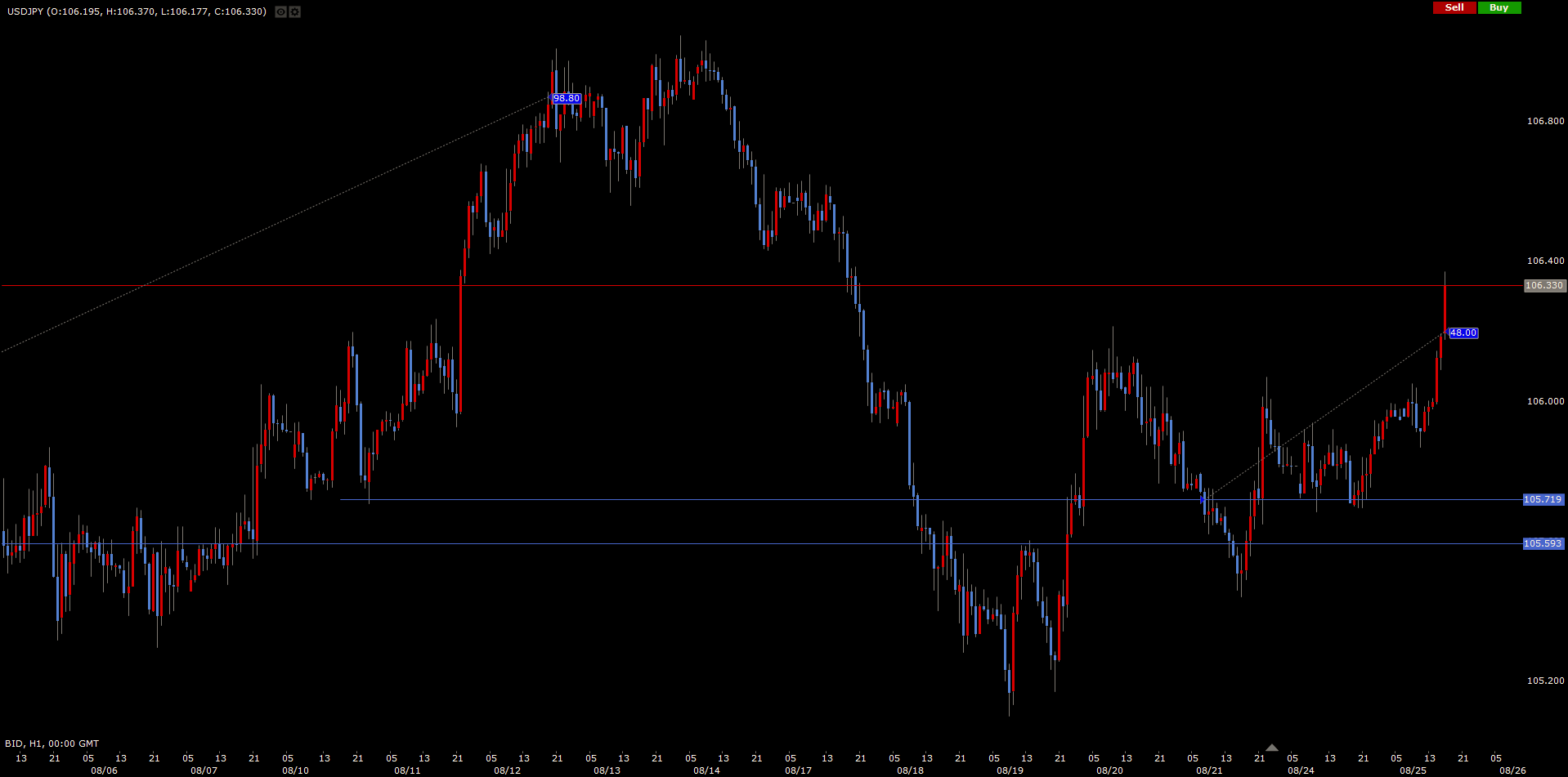Click the 08/26 date on time axis
The width and height of the screenshot is (1568, 777).
(x=1512, y=770)
